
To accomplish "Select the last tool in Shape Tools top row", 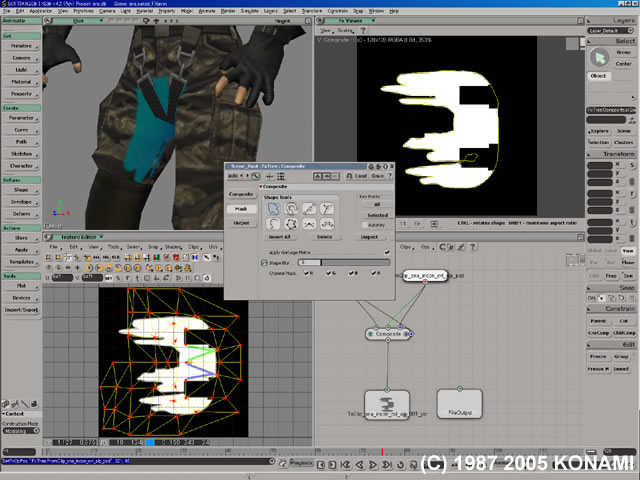I will point(327,209).
